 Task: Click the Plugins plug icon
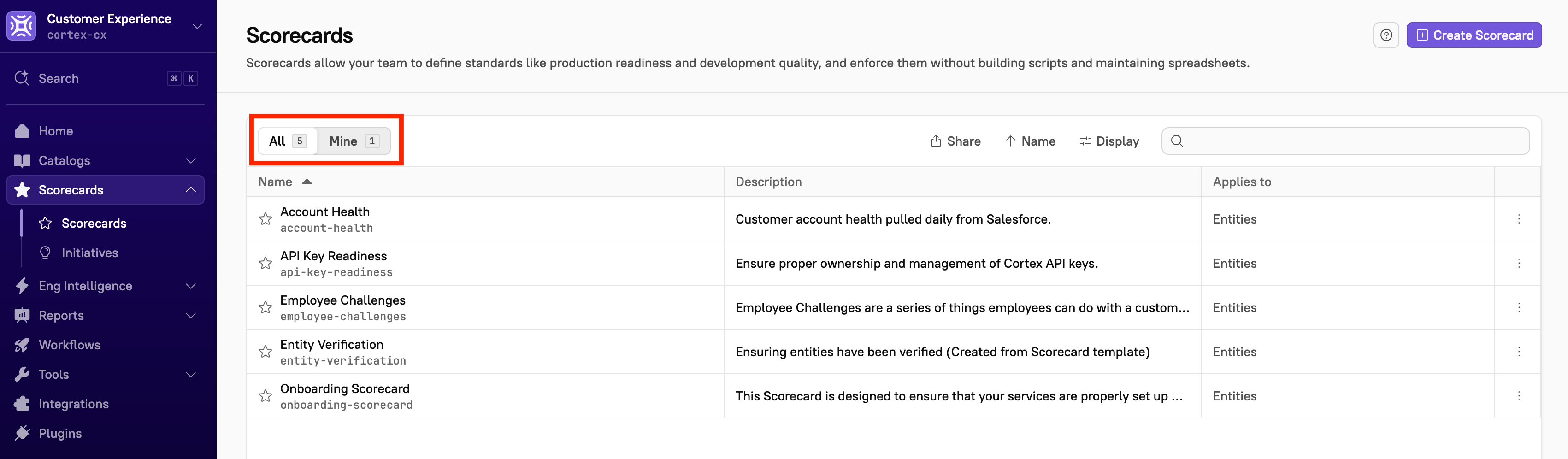22,434
